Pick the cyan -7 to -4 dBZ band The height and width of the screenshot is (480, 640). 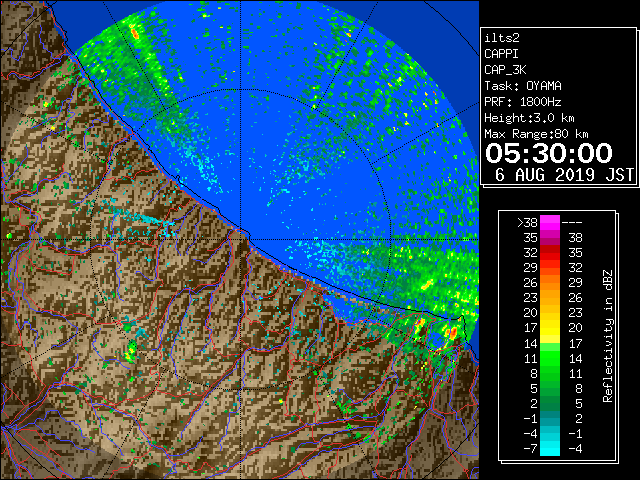[550, 449]
